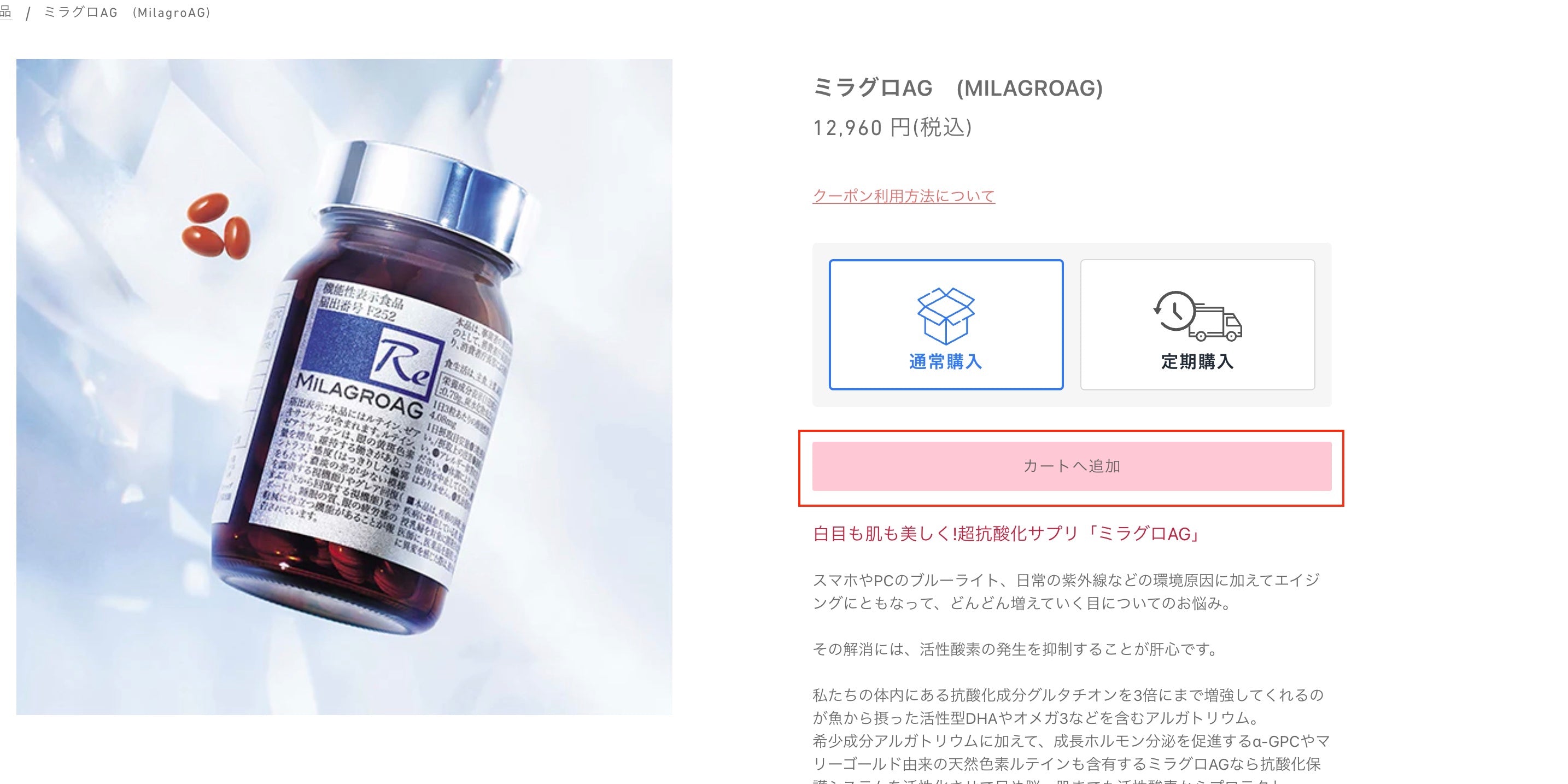The height and width of the screenshot is (784, 1568).
Task: Click the sentence その解消には、活性酸素の発生を抑制
Action: tap(1016, 650)
